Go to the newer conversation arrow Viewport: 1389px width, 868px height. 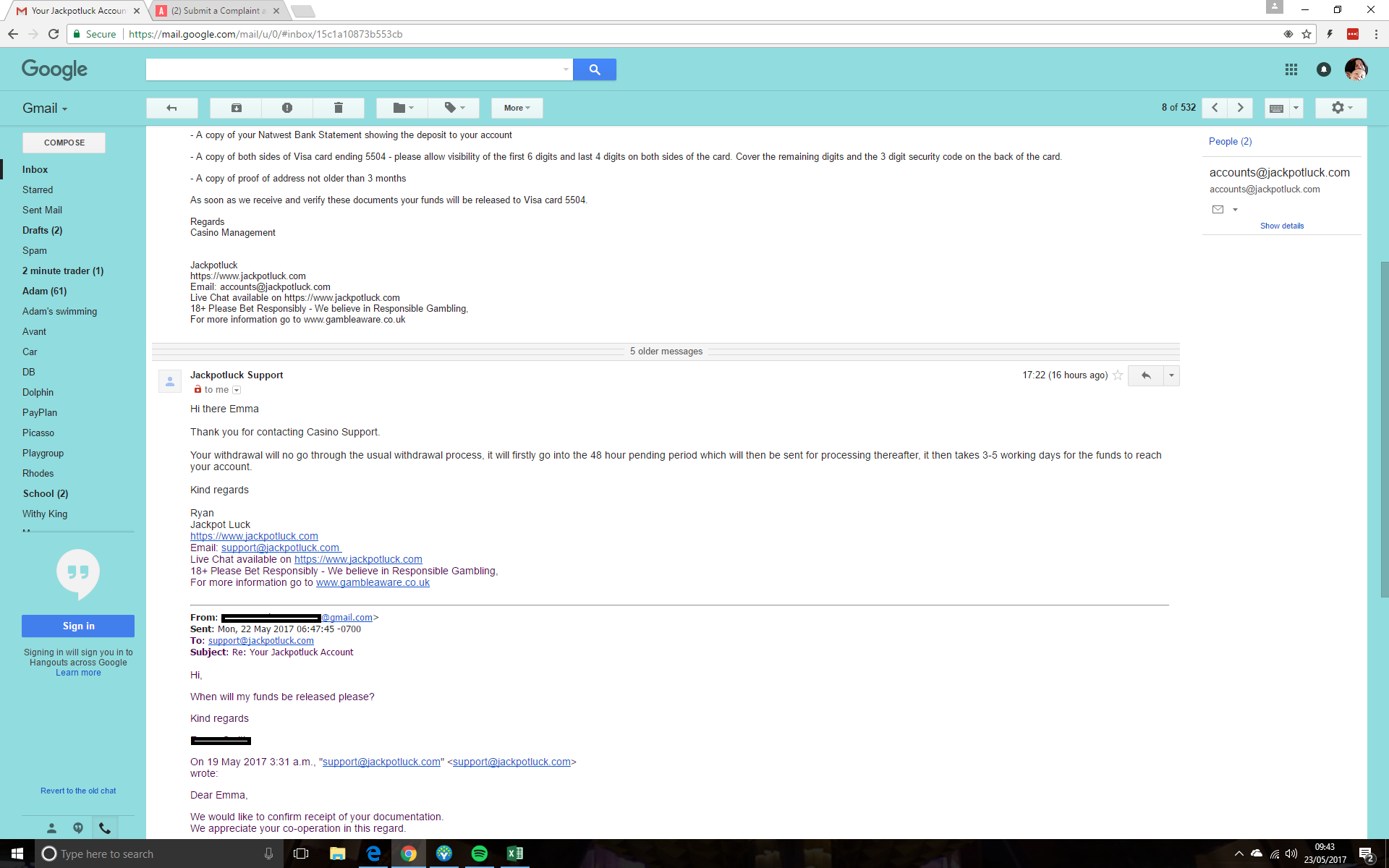point(1215,108)
